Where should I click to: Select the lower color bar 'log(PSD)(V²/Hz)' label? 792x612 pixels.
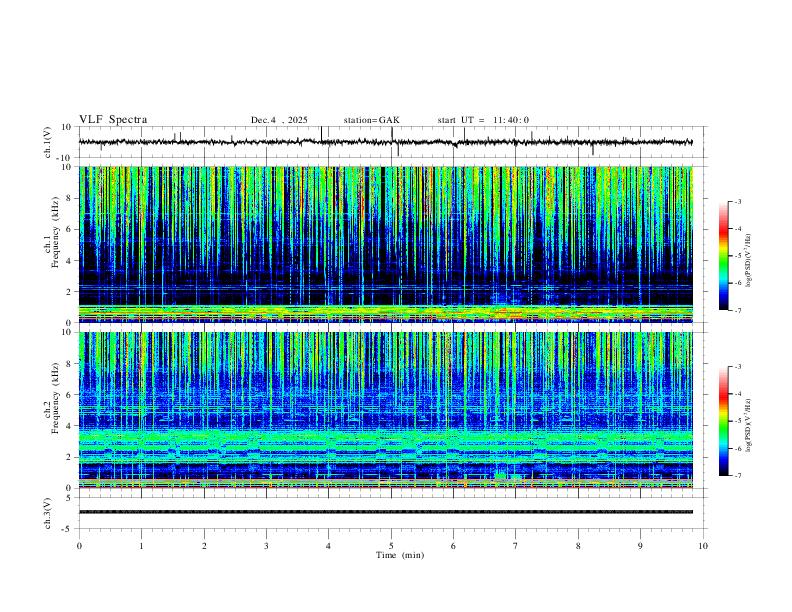pyautogui.click(x=748, y=426)
